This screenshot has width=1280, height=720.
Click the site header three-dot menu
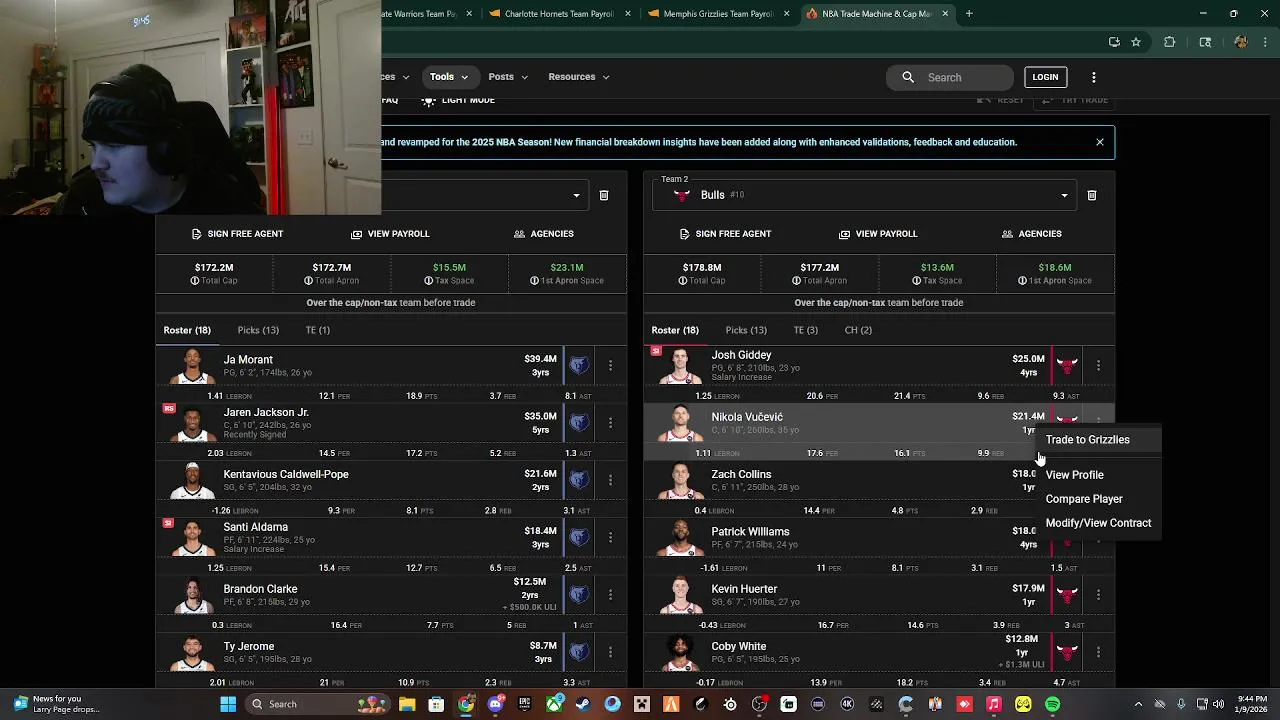(x=1094, y=77)
